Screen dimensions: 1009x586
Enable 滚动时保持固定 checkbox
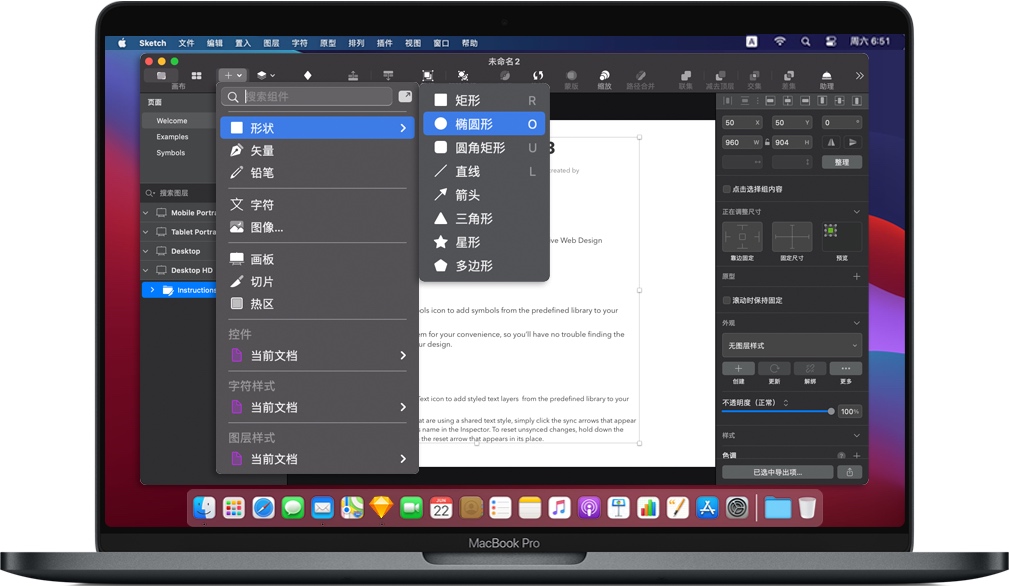pos(727,300)
